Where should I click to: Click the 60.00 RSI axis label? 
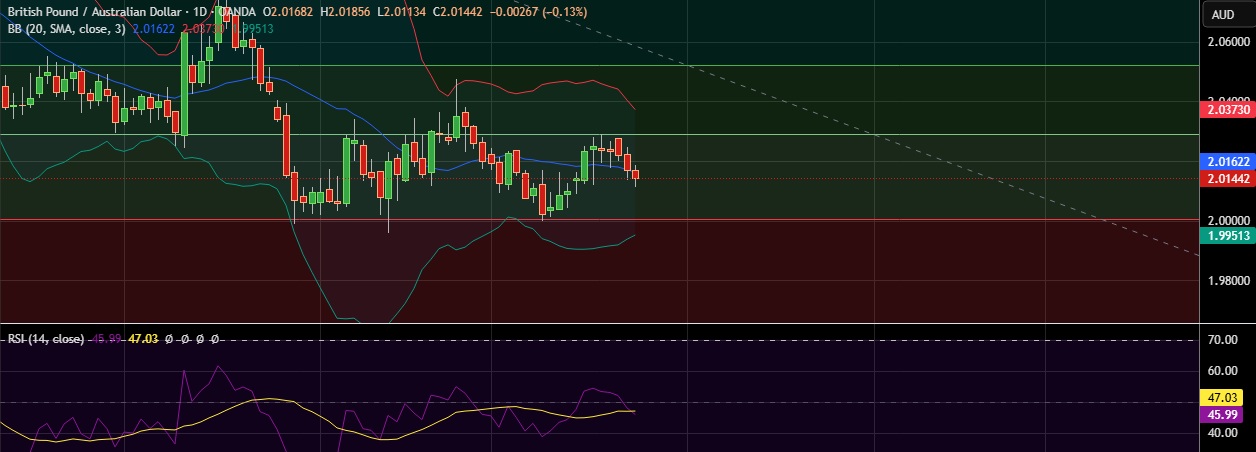click(x=1223, y=371)
